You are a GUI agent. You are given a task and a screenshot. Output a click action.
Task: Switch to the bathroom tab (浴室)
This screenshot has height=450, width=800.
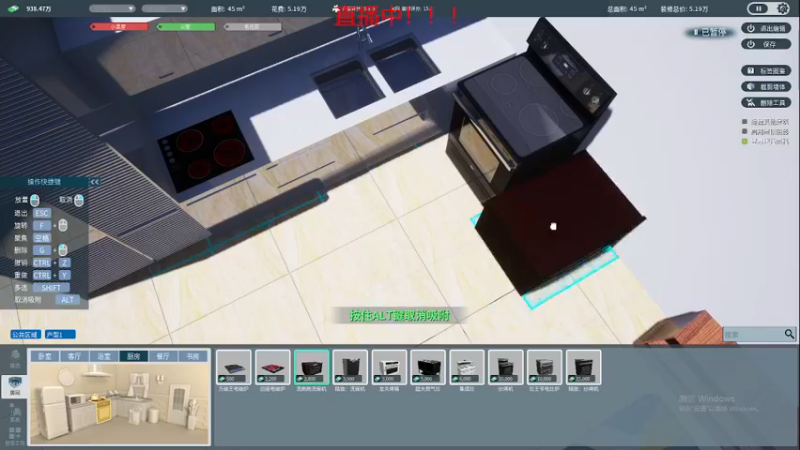click(104, 356)
